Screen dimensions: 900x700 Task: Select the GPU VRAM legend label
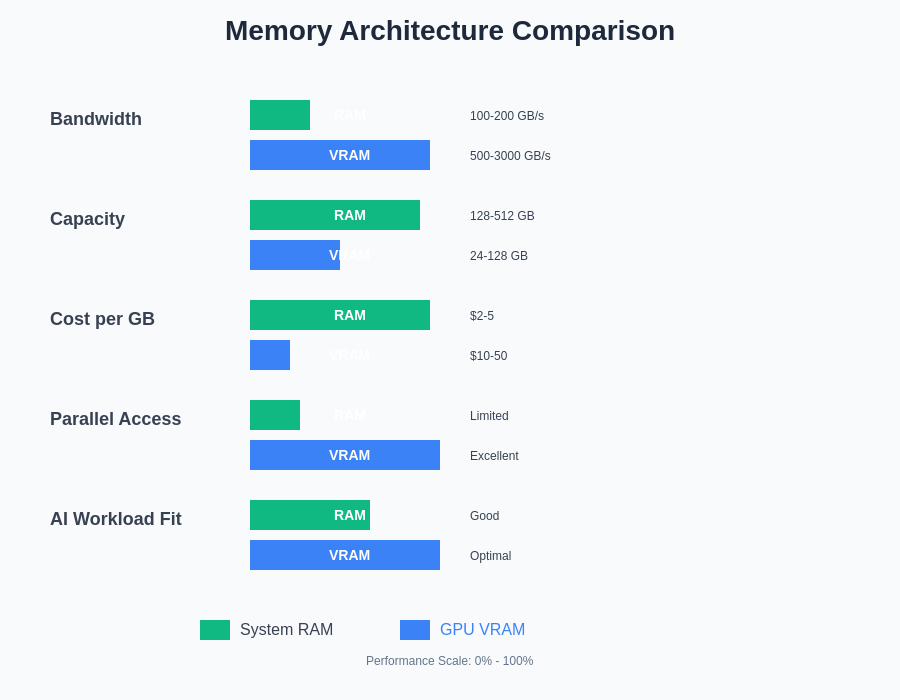[x=482, y=630]
